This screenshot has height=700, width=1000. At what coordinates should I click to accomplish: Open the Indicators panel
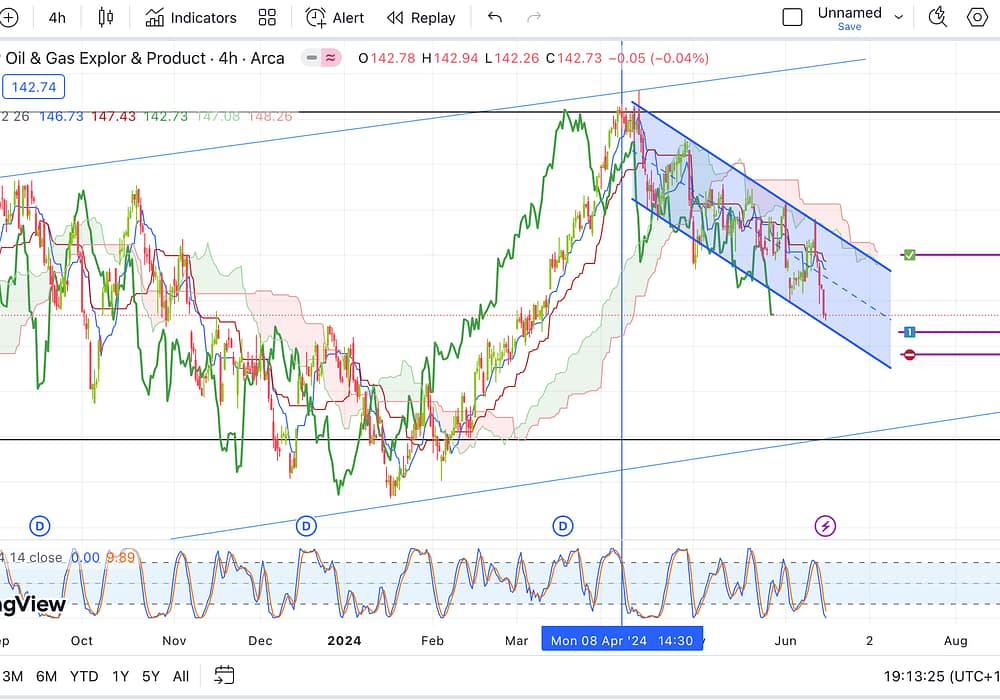[191, 17]
